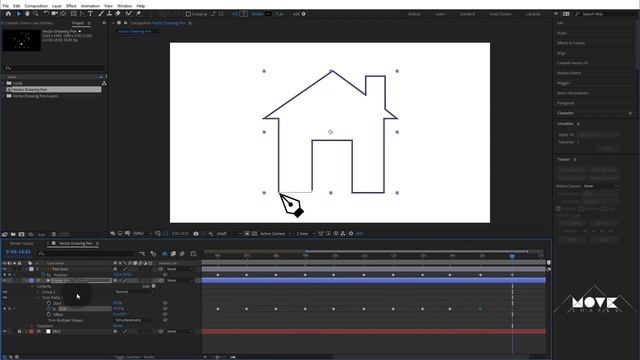
Task: Select the Brush tool
Action: 101,14
